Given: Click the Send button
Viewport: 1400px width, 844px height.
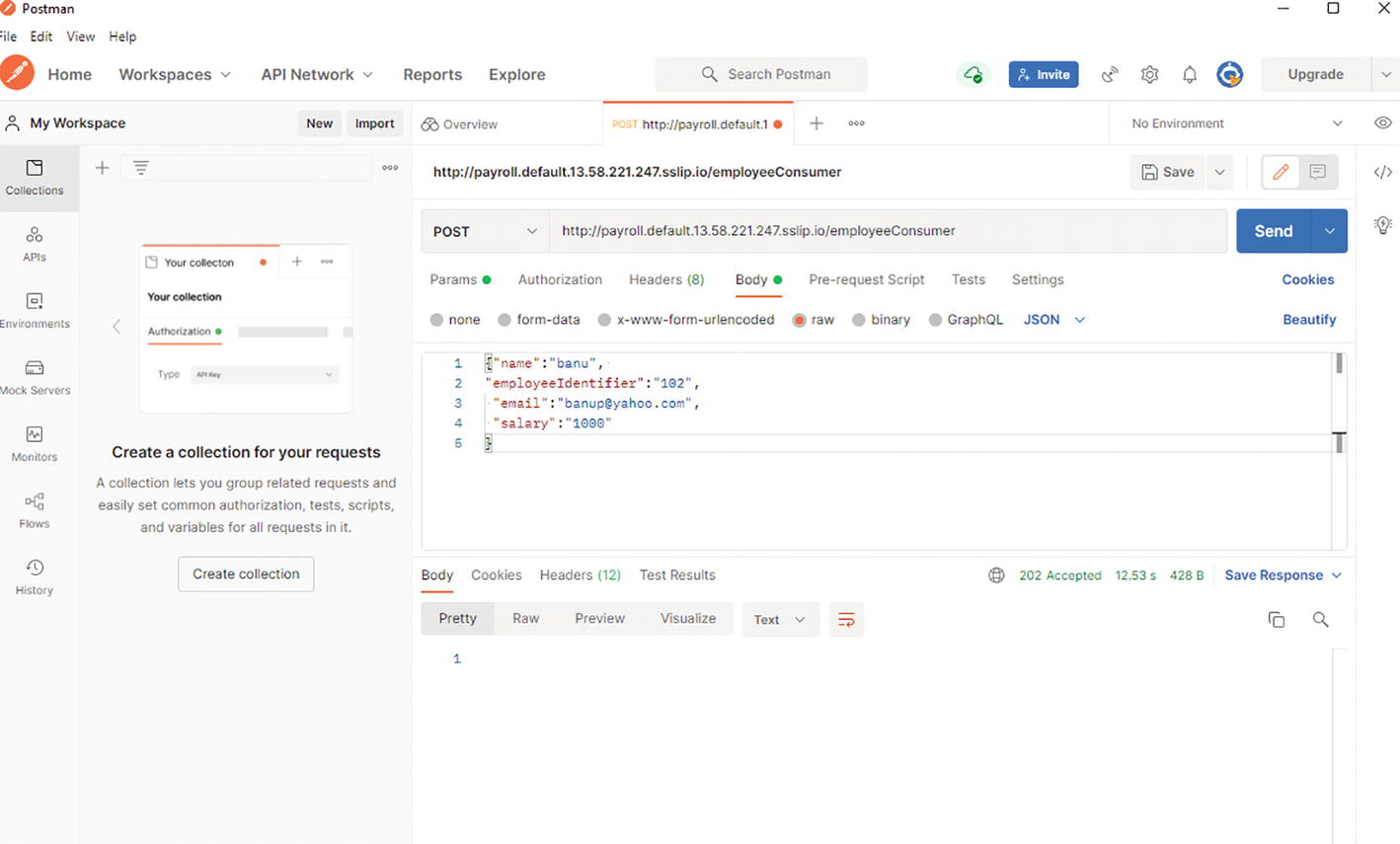Looking at the screenshot, I should tap(1273, 231).
